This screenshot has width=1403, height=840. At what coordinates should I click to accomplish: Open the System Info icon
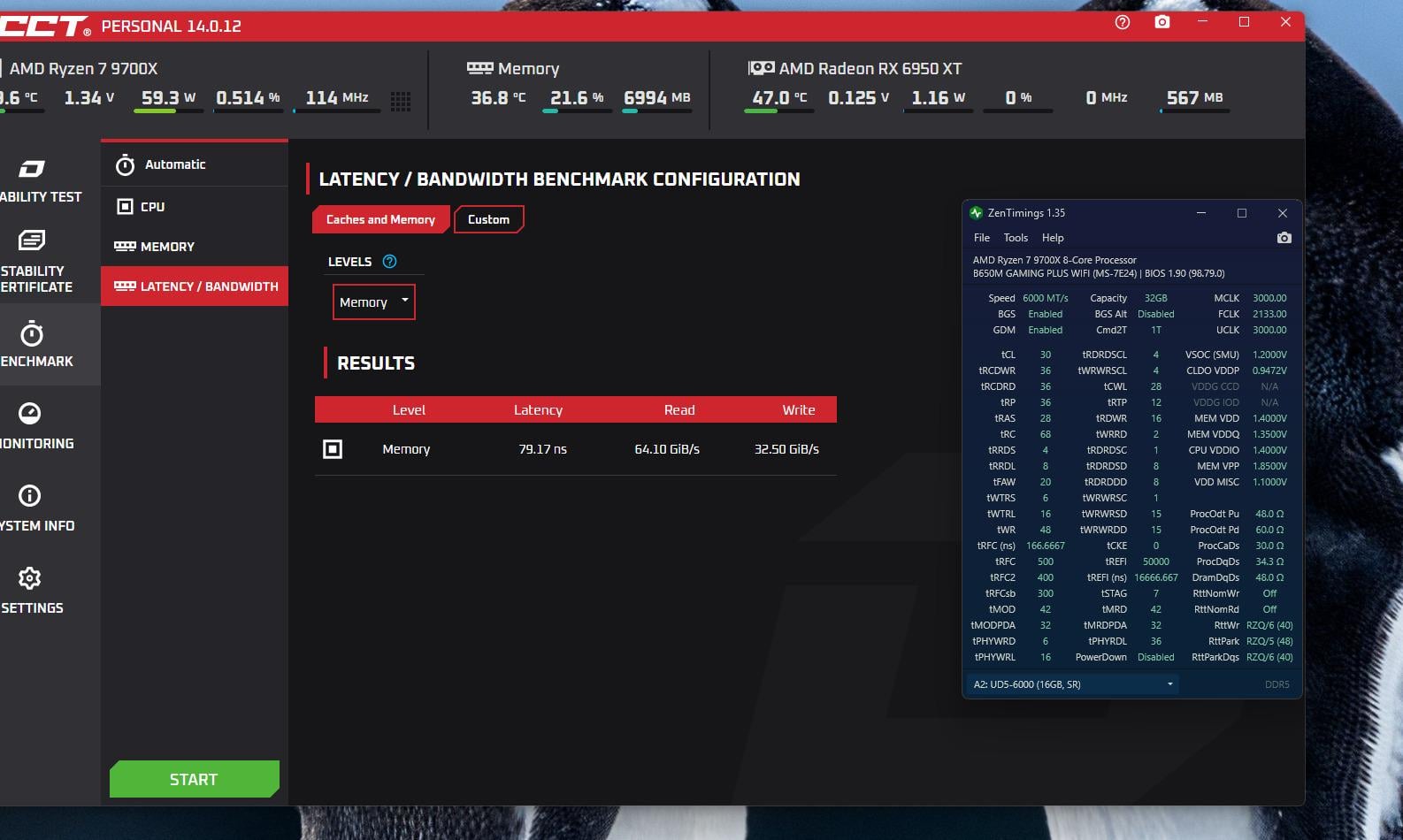coord(30,495)
